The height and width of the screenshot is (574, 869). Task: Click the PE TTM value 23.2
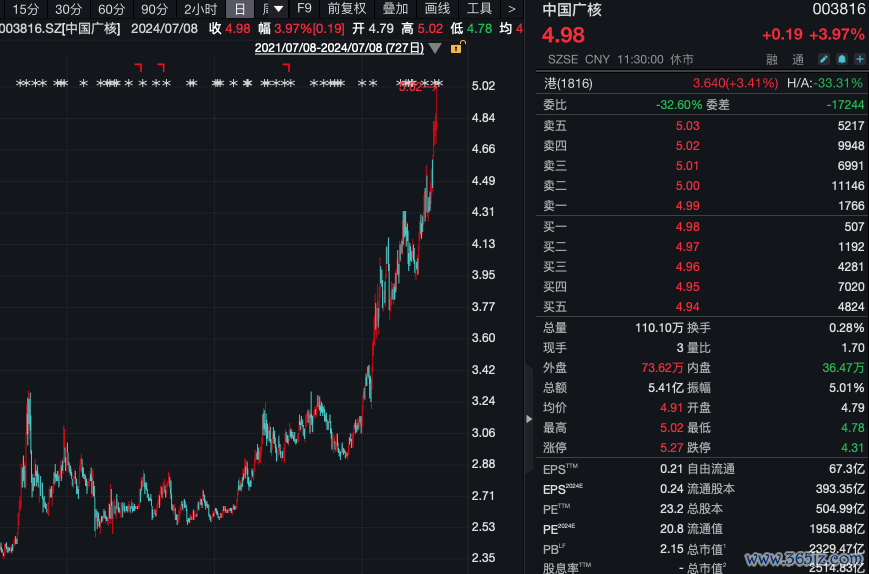(x=672, y=509)
